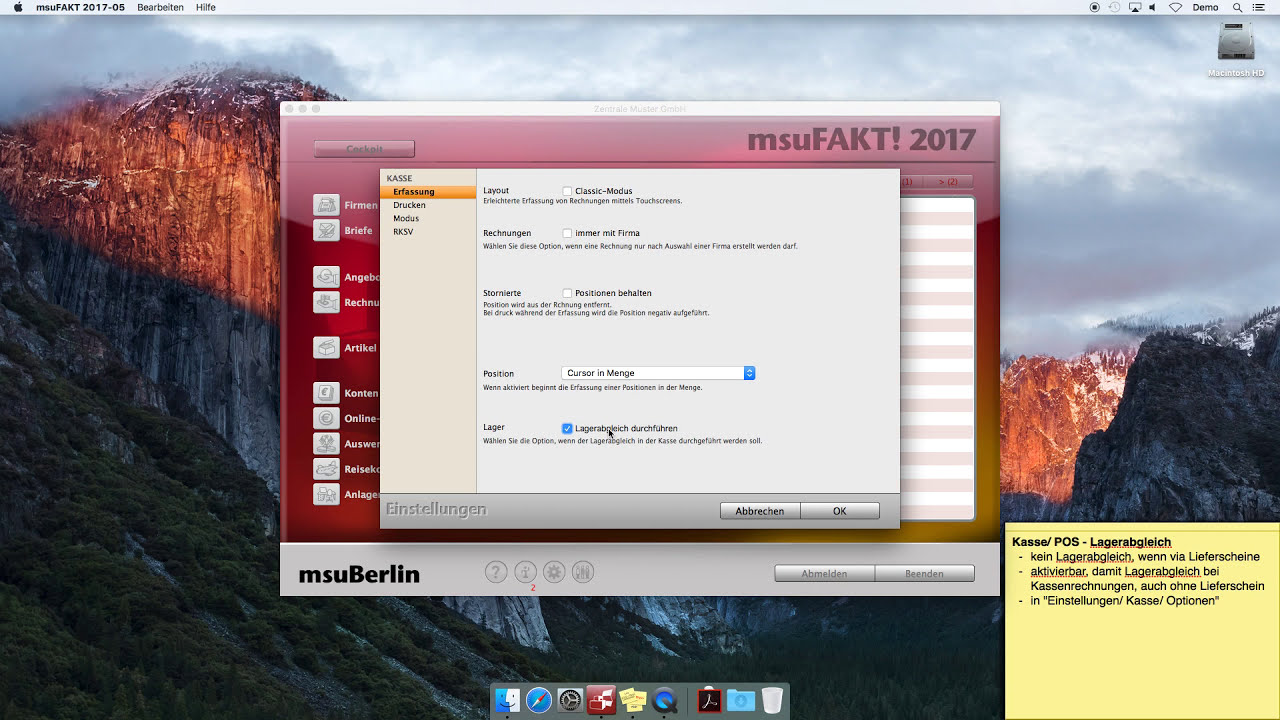1280x720 pixels.
Task: Open the Auswertungen icon in main window sidebar
Action: 326,443
